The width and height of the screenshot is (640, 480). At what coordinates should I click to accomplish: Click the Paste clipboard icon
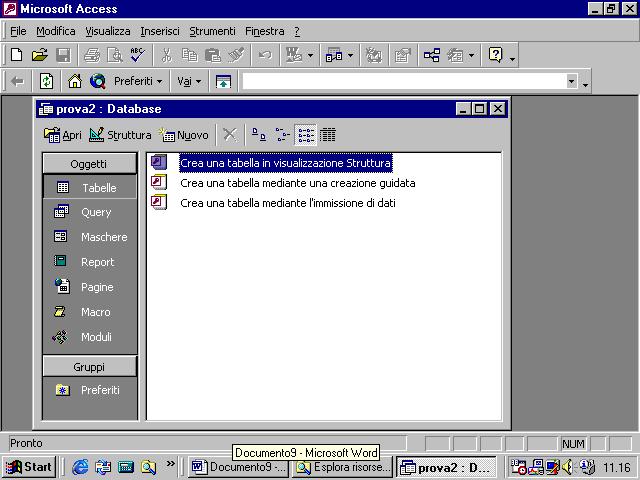click(213, 55)
